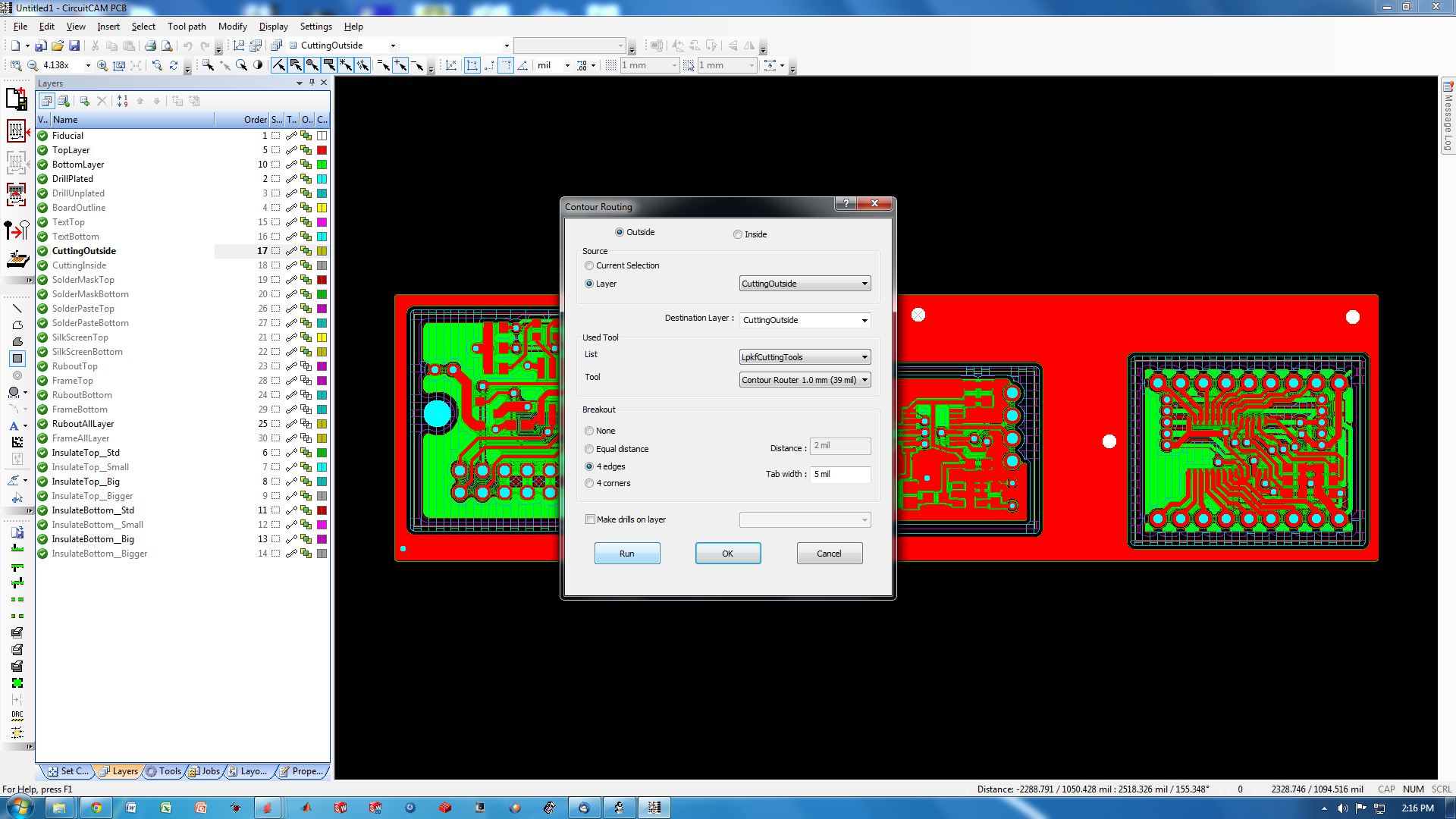Click the import file icon in left toolbar
Screen dimensions: 1456x819
pos(17,99)
